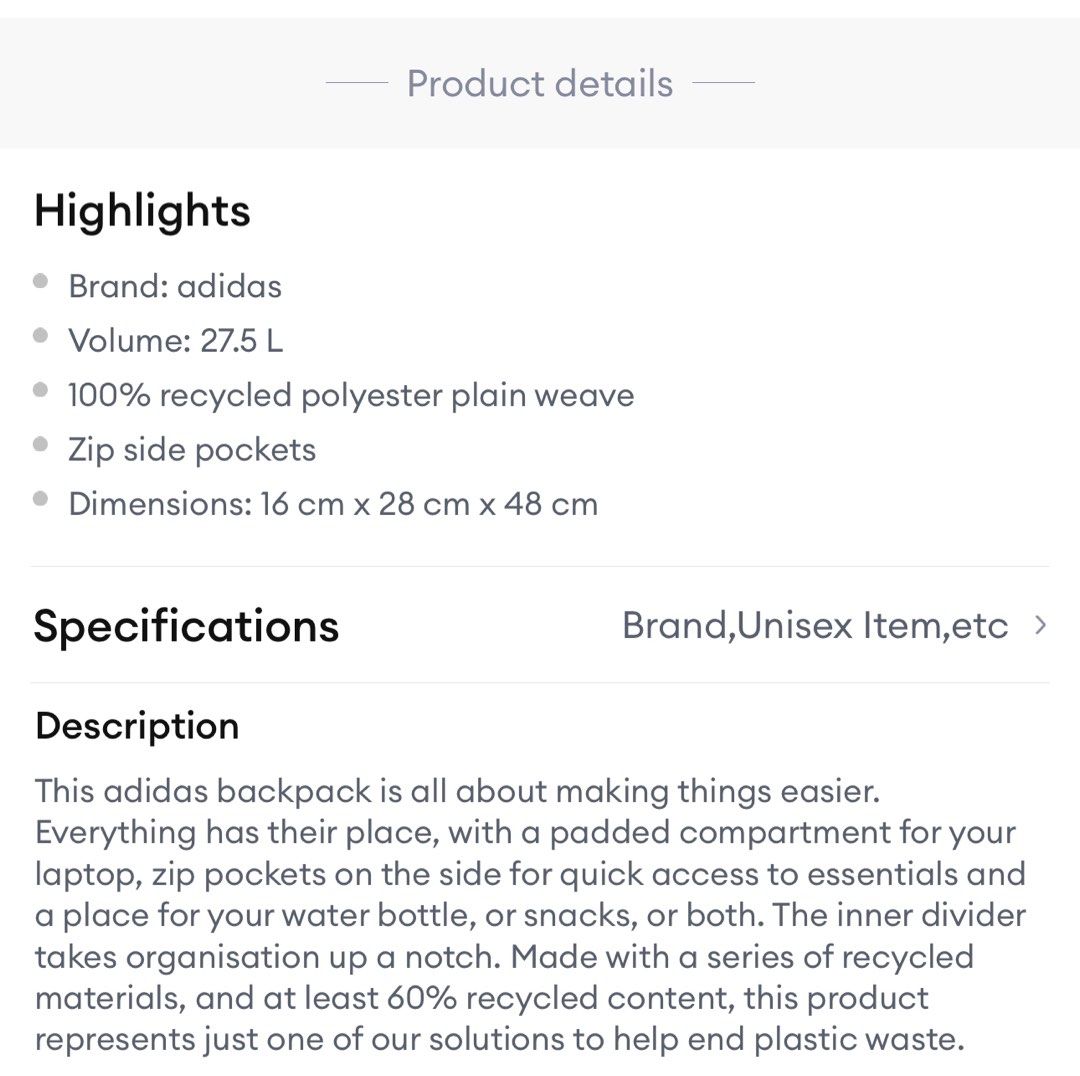The width and height of the screenshot is (1080, 1076).
Task: Tap bullet beside 'Volume: 27.5 L'
Action: 41,335
